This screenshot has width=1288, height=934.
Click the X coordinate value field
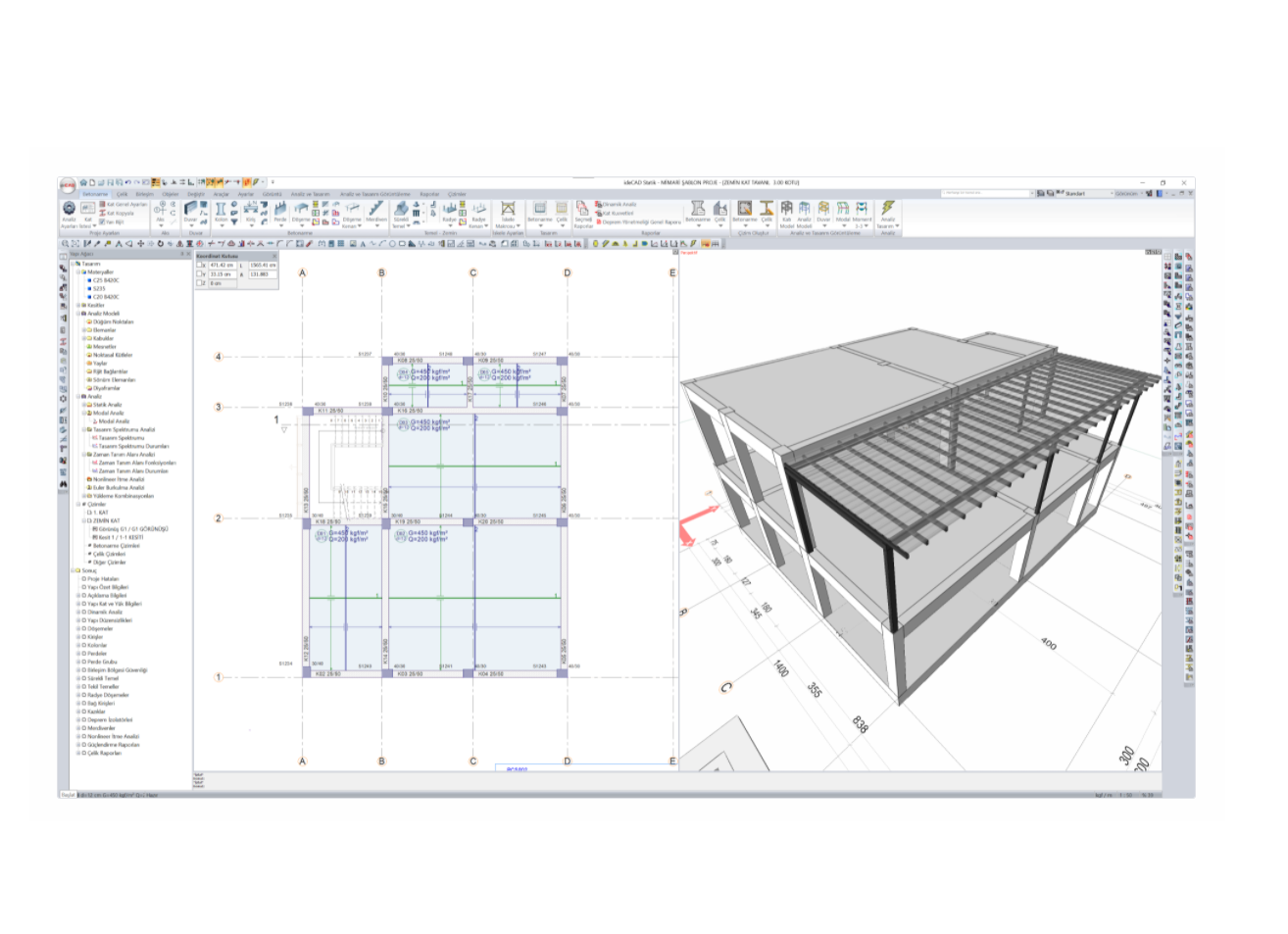pyautogui.click(x=223, y=265)
